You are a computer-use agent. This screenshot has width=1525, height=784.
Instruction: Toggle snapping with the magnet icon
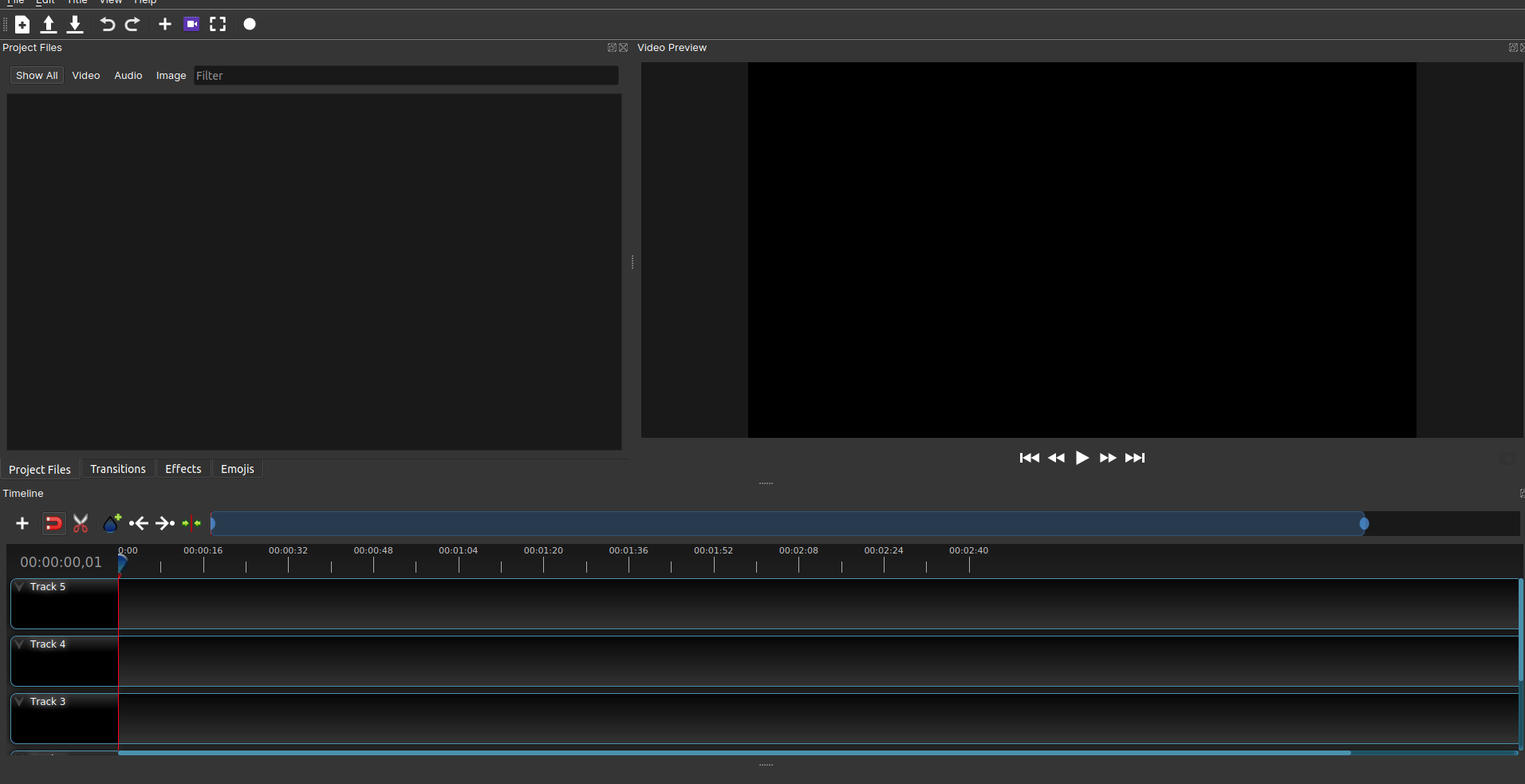[x=53, y=523]
